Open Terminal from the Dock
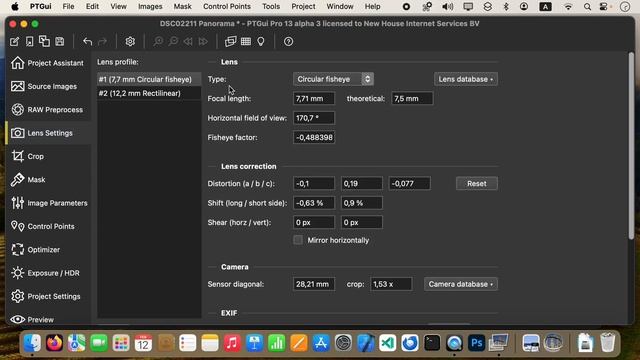Viewport: 640px width, 360px height. [432, 343]
